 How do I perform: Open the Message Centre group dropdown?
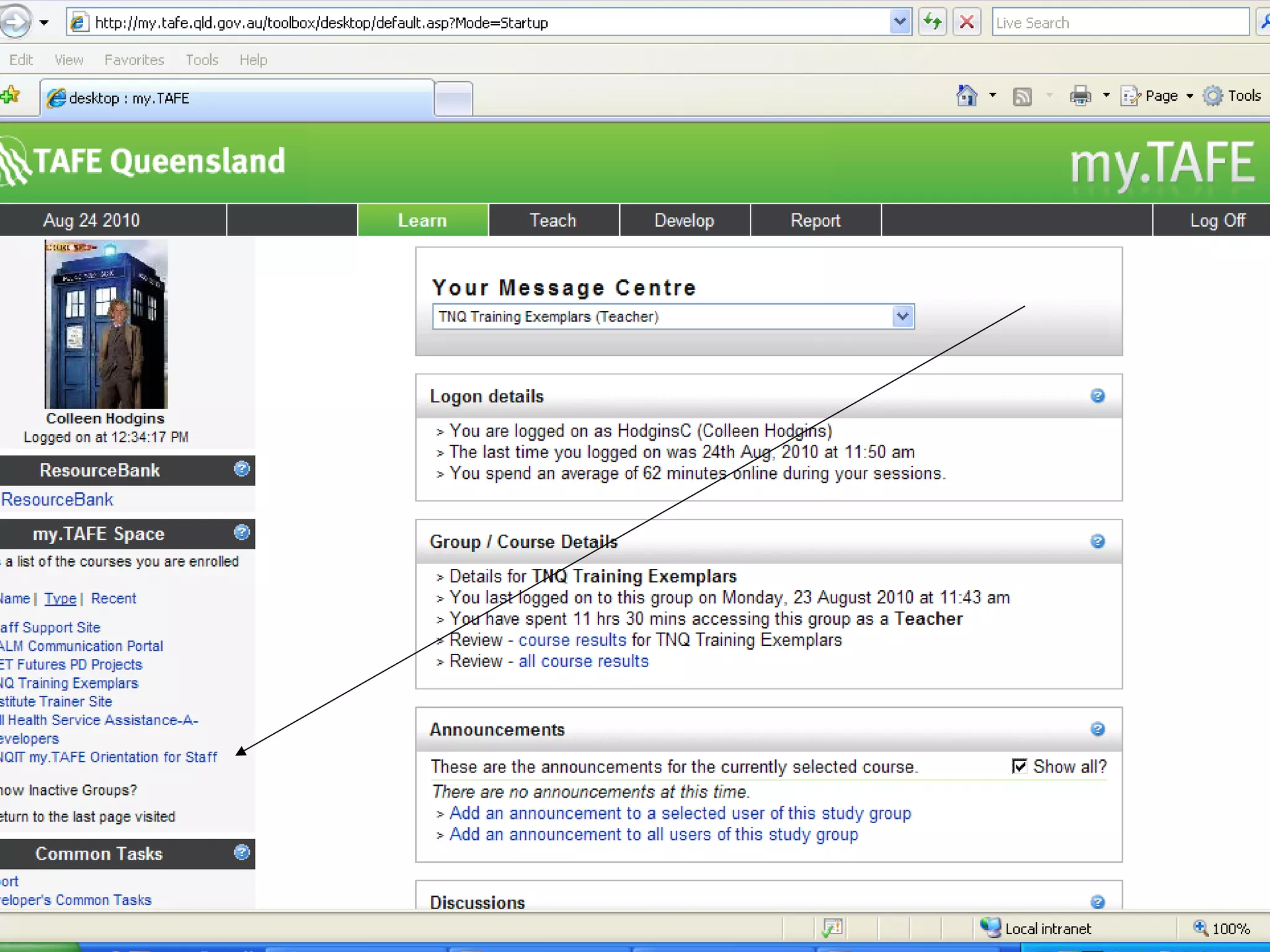point(902,317)
